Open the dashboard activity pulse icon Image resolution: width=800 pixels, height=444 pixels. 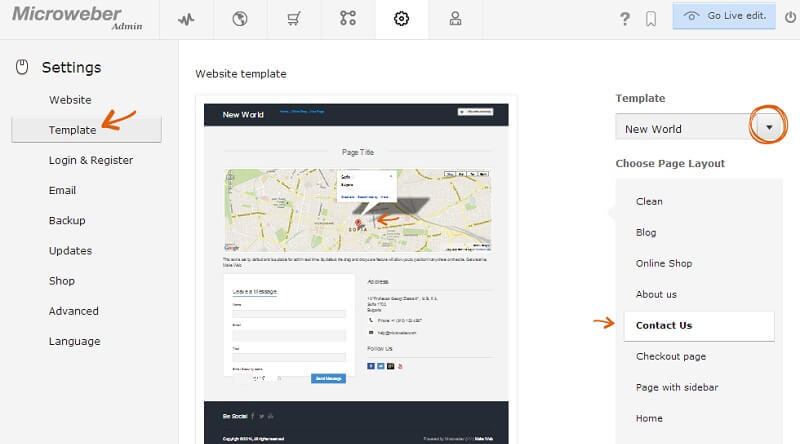pyautogui.click(x=186, y=19)
